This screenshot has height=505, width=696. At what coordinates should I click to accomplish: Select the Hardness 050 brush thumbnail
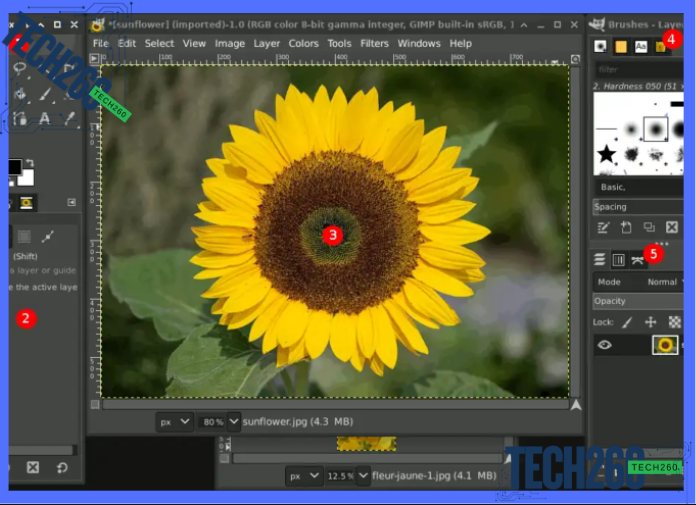[x=656, y=129]
